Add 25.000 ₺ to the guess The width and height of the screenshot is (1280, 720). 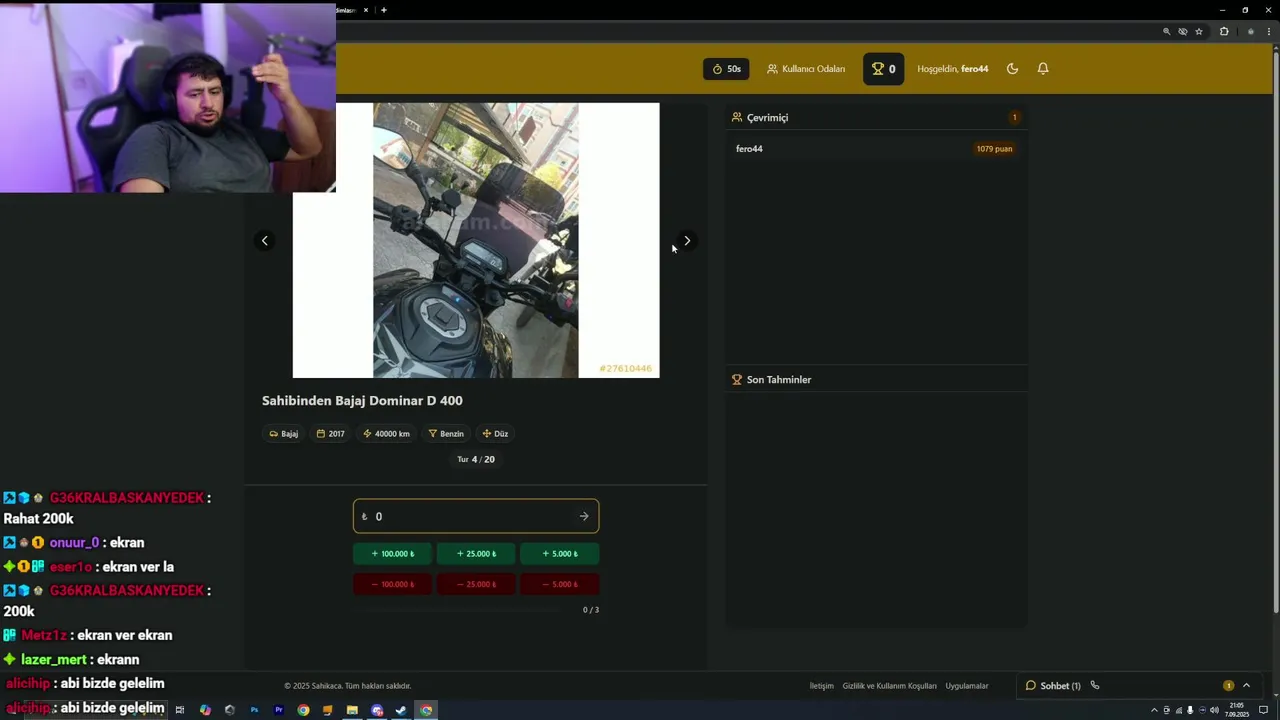click(x=476, y=554)
